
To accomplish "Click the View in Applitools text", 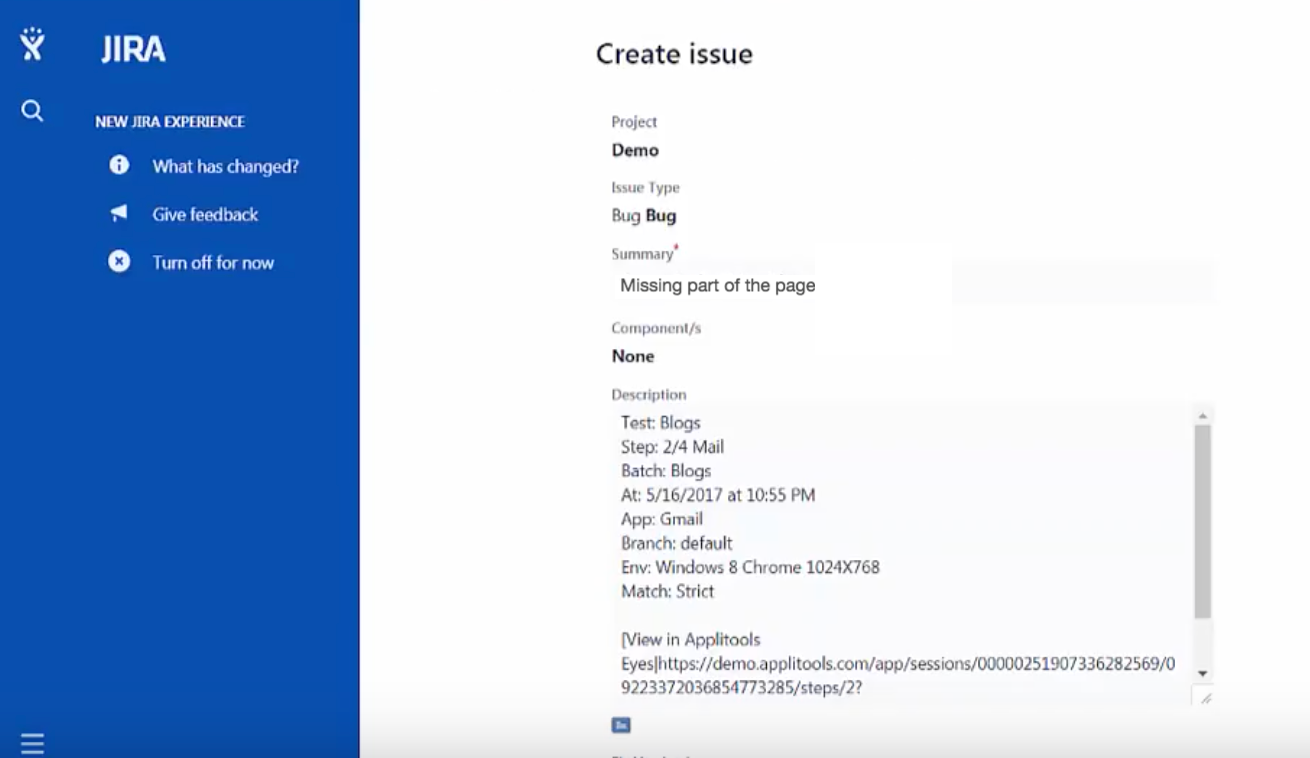I will click(691, 639).
